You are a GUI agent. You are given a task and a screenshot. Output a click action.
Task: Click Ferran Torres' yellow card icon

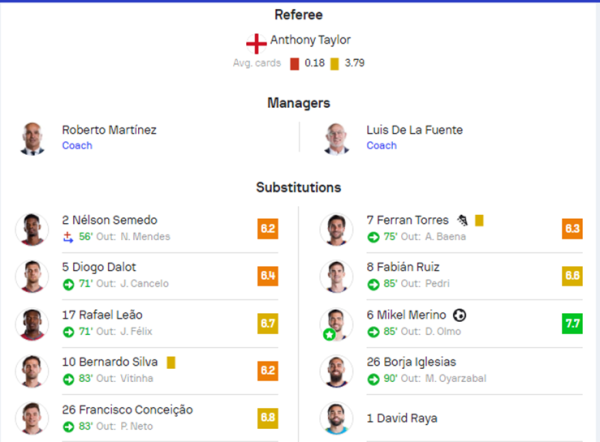click(x=479, y=220)
